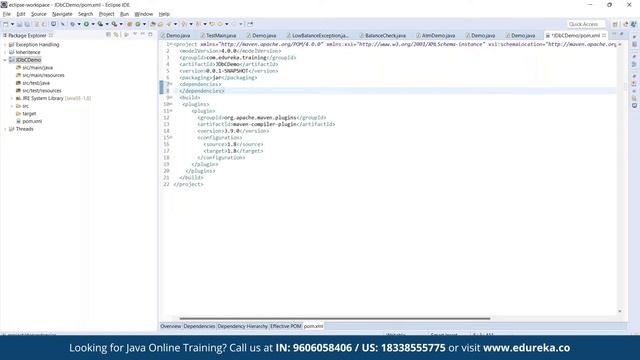Click the External Tools run icon
Image resolution: width=640 pixels, height=360 pixels.
click(x=115, y=24)
